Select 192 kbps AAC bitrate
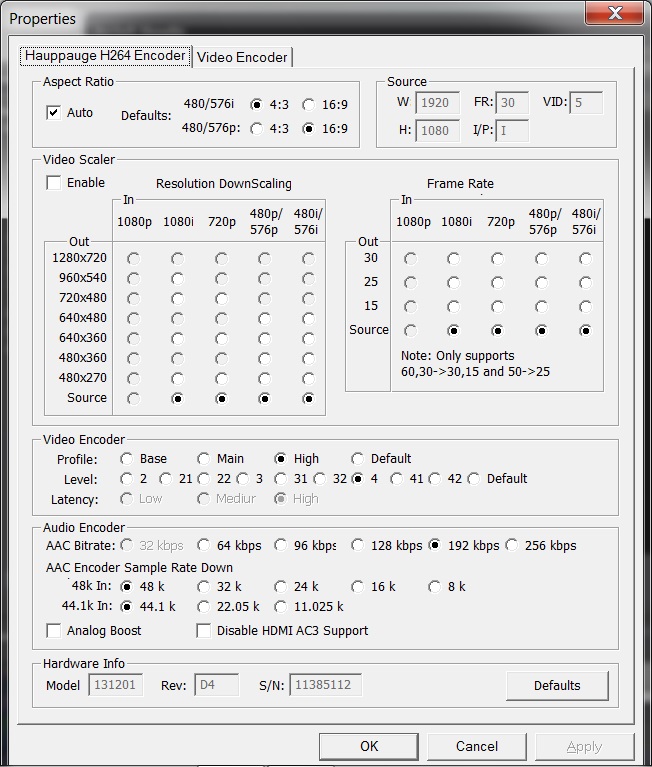The image size is (652, 767). click(x=435, y=545)
